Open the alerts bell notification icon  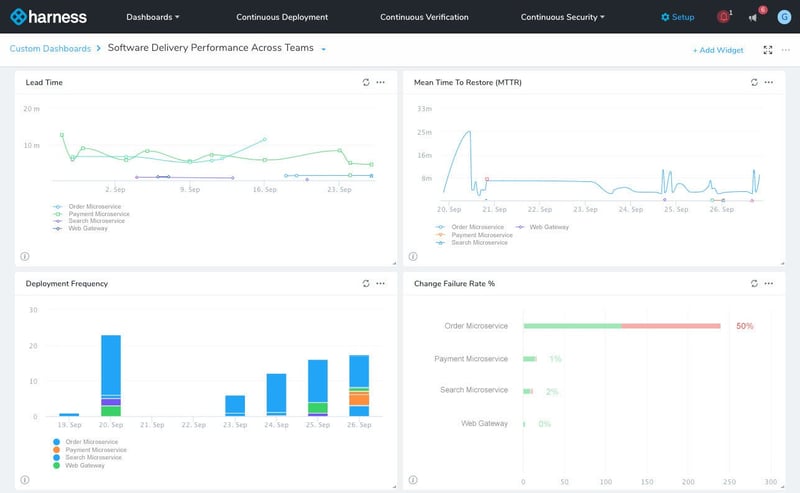tap(723, 17)
